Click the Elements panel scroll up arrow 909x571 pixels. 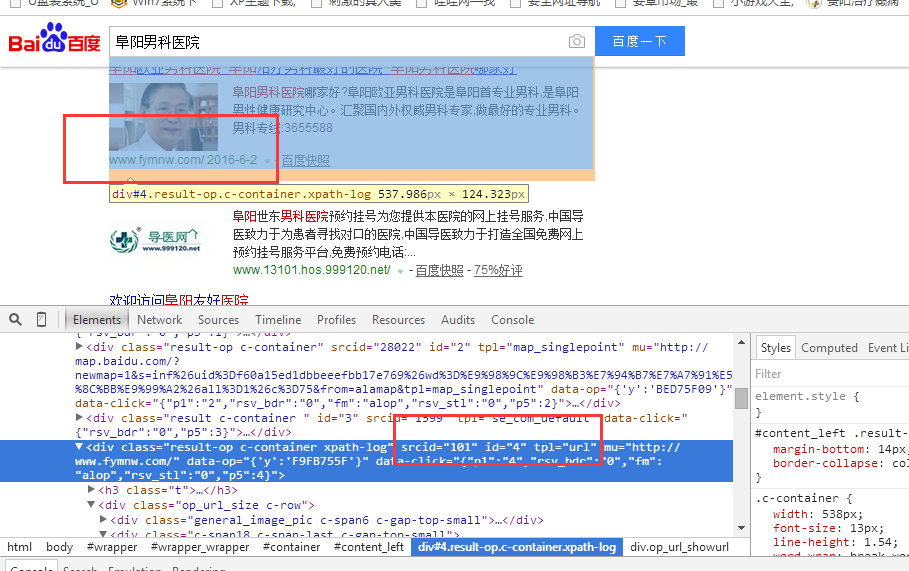(x=741, y=343)
